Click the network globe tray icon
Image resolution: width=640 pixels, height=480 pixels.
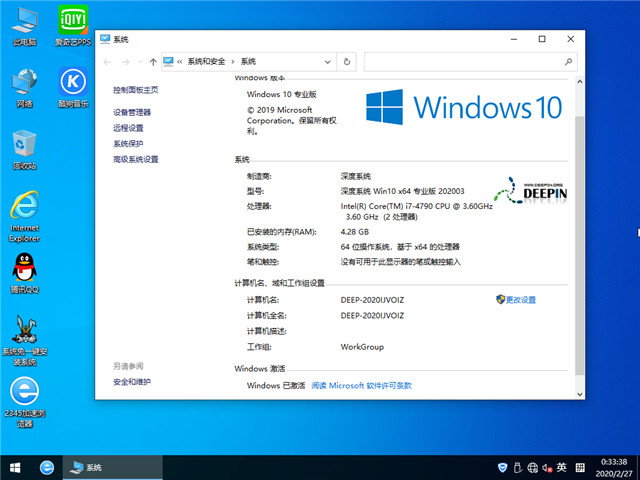click(x=532, y=467)
